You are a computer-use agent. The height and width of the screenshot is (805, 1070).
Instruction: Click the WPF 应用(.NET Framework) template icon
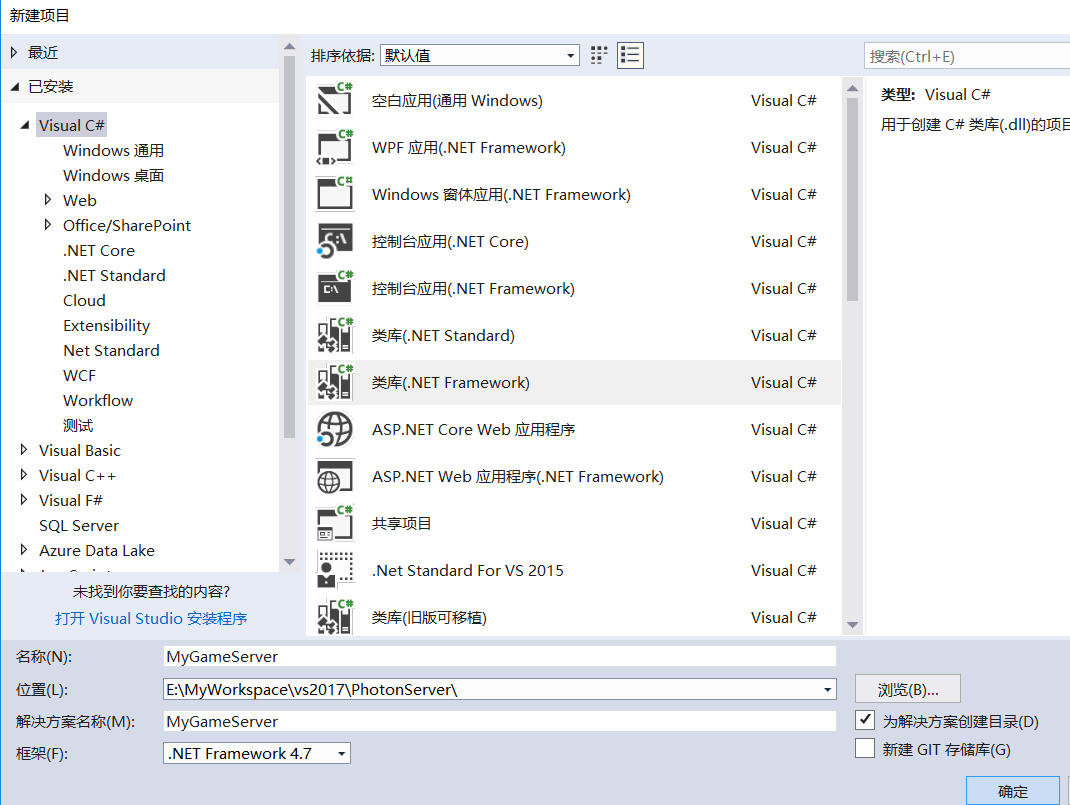click(x=334, y=147)
